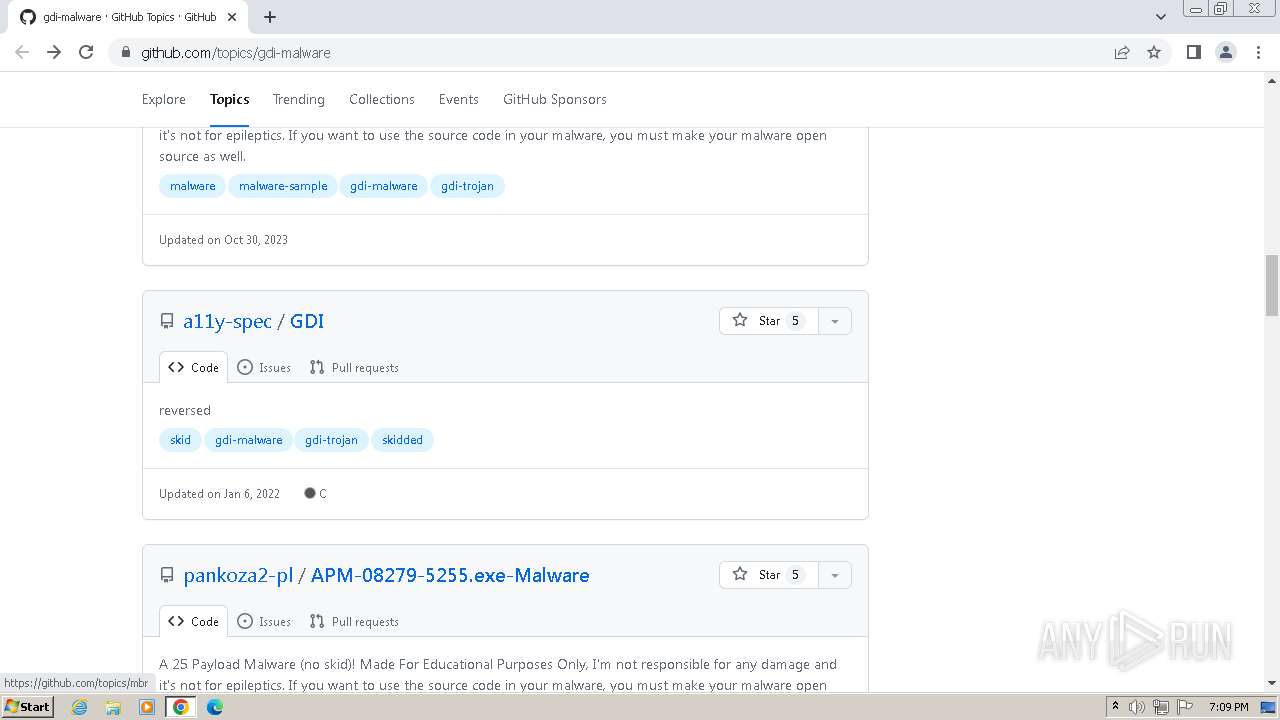Click the 'Updated on Oct 30, 2023' text
Viewport: 1280px width, 720px height.
point(223,240)
